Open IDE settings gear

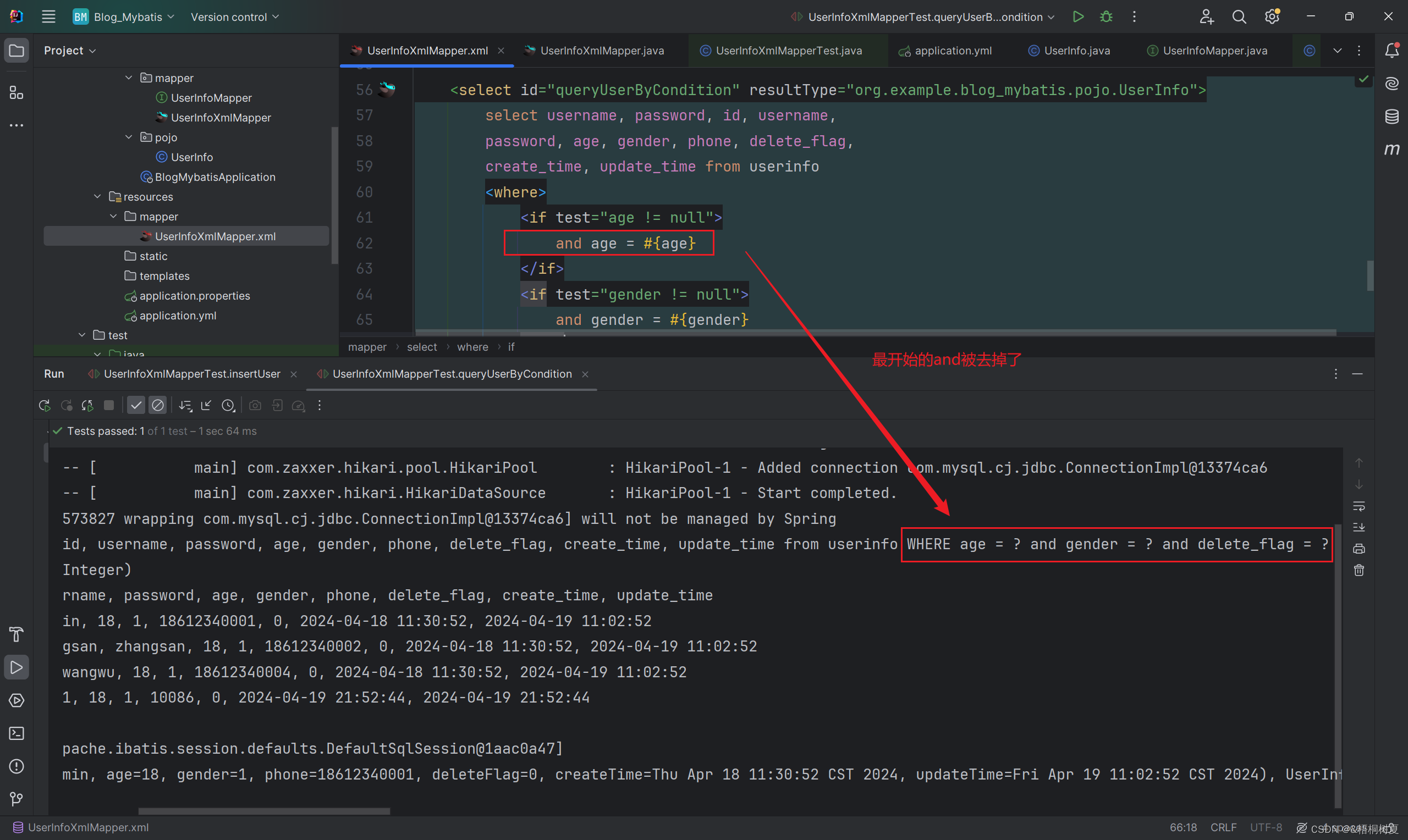1272,17
